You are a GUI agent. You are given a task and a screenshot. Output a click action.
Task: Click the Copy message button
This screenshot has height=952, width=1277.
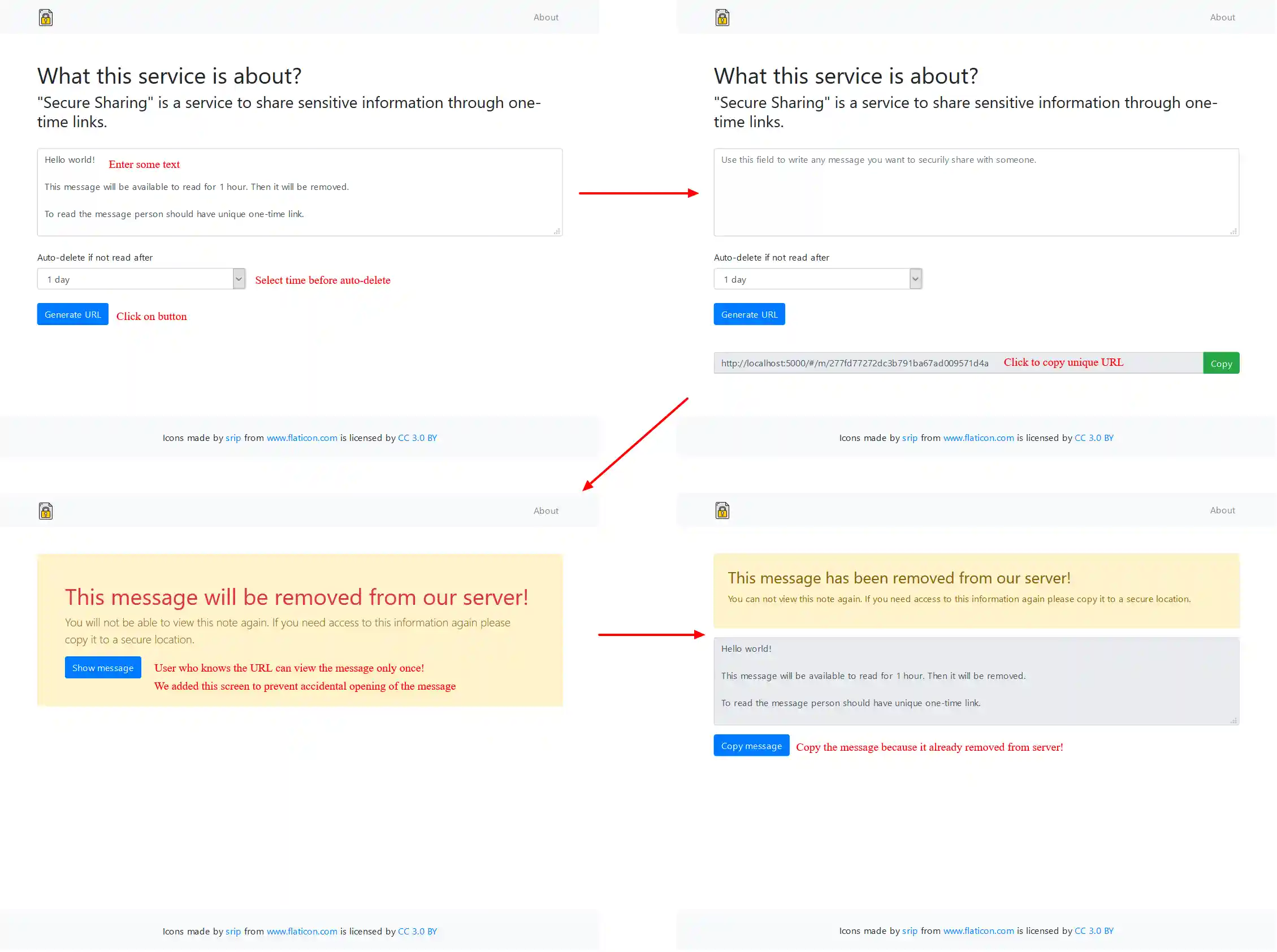coord(751,746)
